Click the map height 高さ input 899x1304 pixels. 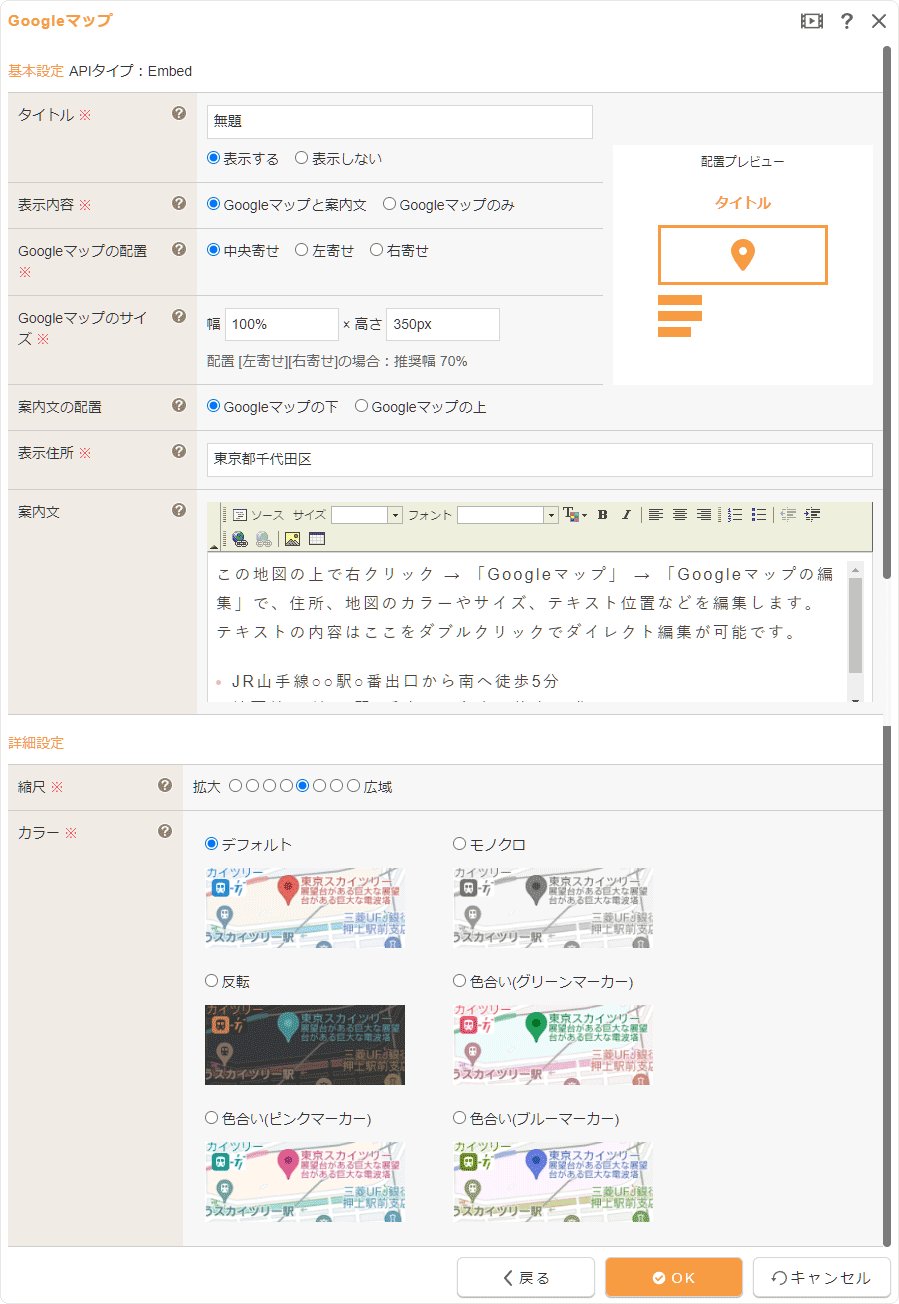pos(443,324)
